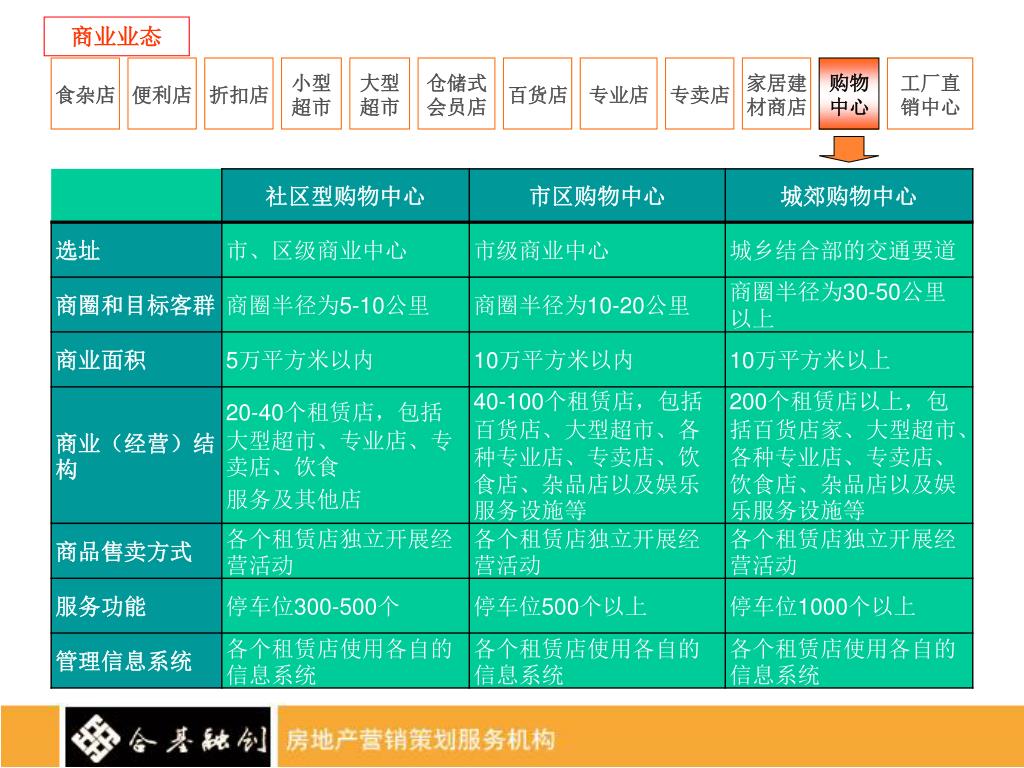Select the 管理信息系统 row label
1024x768 pixels.
(x=136, y=660)
